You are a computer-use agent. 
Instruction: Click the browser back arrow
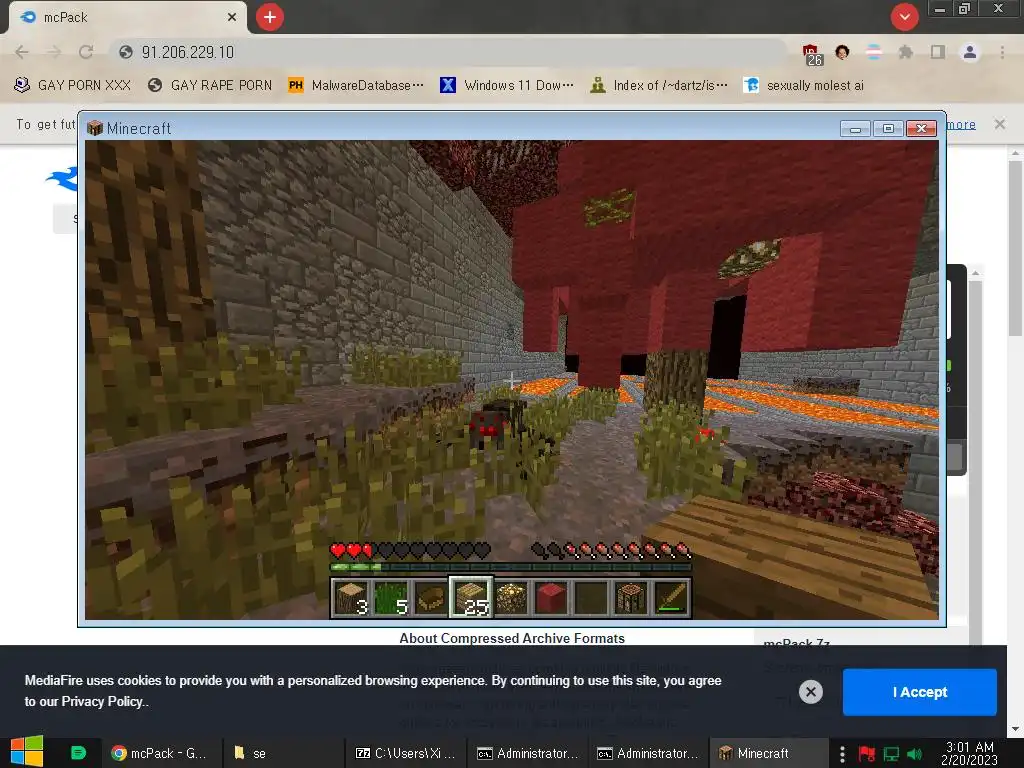click(22, 52)
